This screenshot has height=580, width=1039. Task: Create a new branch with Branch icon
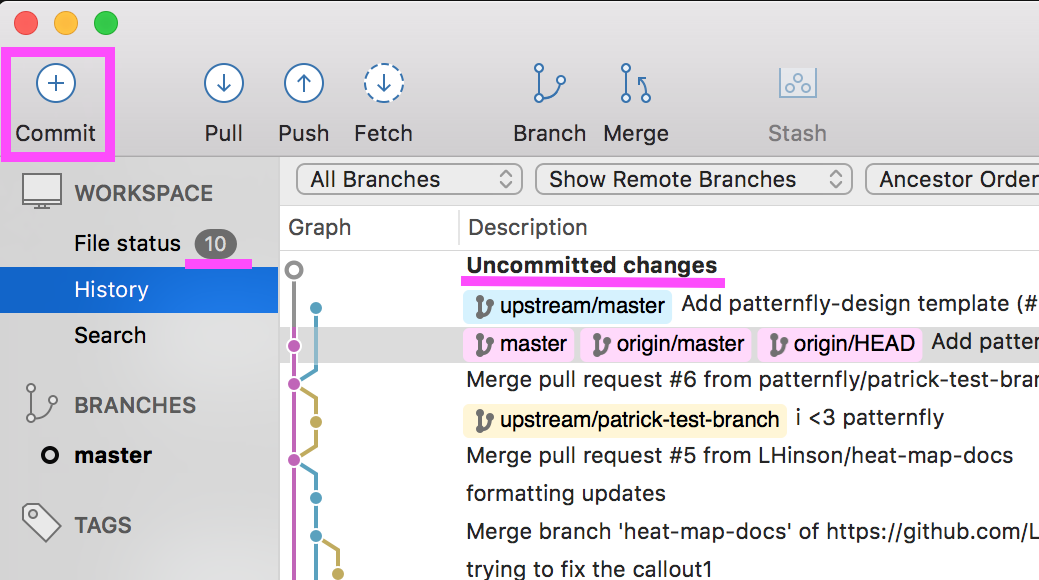[549, 84]
